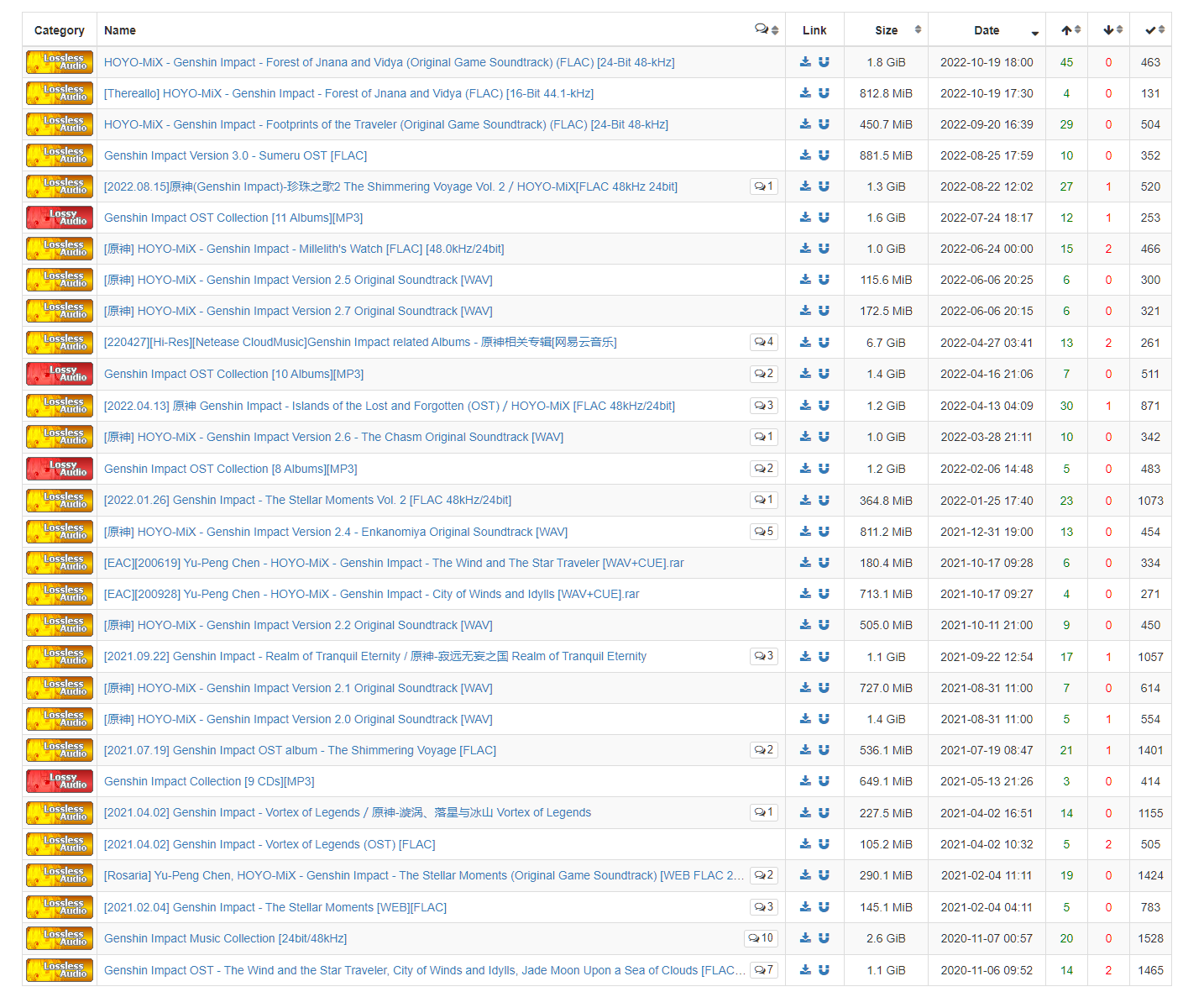Click the date 2022-10-19 18:00
1204x992 pixels.
pos(987,62)
